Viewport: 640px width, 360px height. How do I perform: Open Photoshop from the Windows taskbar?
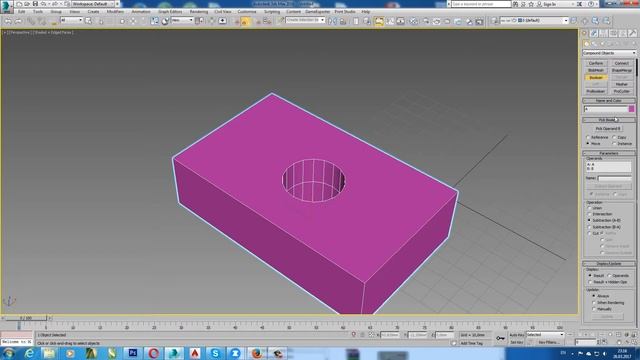[133, 353]
